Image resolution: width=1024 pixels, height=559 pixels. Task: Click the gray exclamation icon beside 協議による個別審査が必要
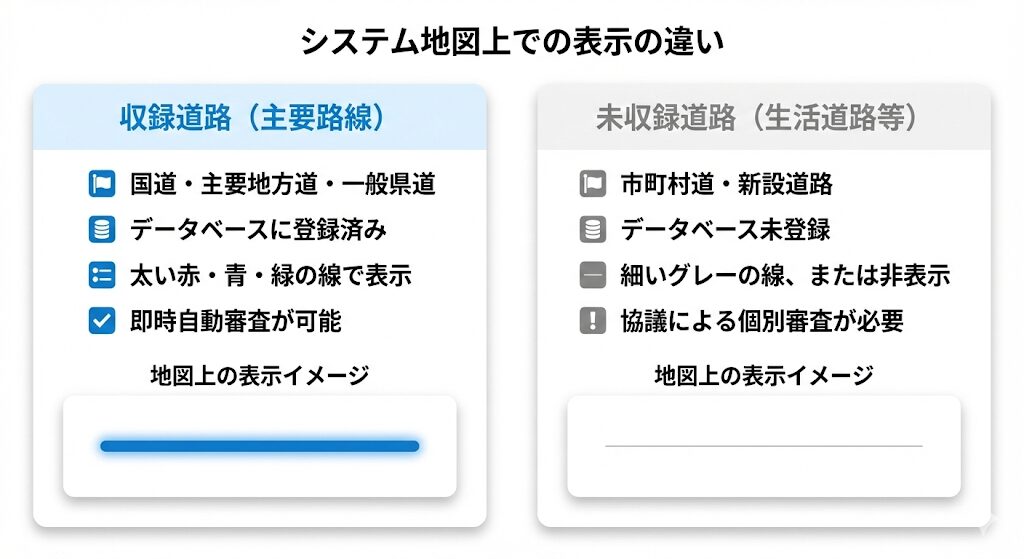pyautogui.click(x=592, y=321)
